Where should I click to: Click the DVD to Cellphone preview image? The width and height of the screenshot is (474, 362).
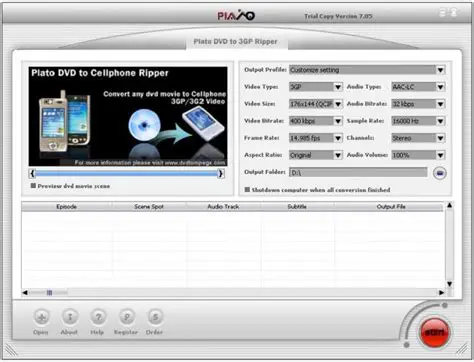tap(128, 116)
